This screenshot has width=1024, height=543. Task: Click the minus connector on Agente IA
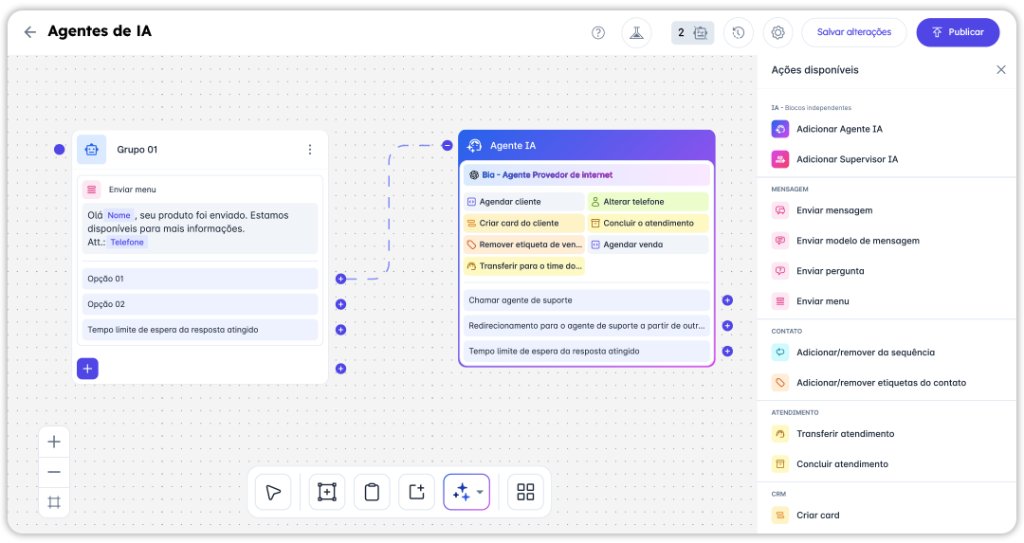[447, 146]
